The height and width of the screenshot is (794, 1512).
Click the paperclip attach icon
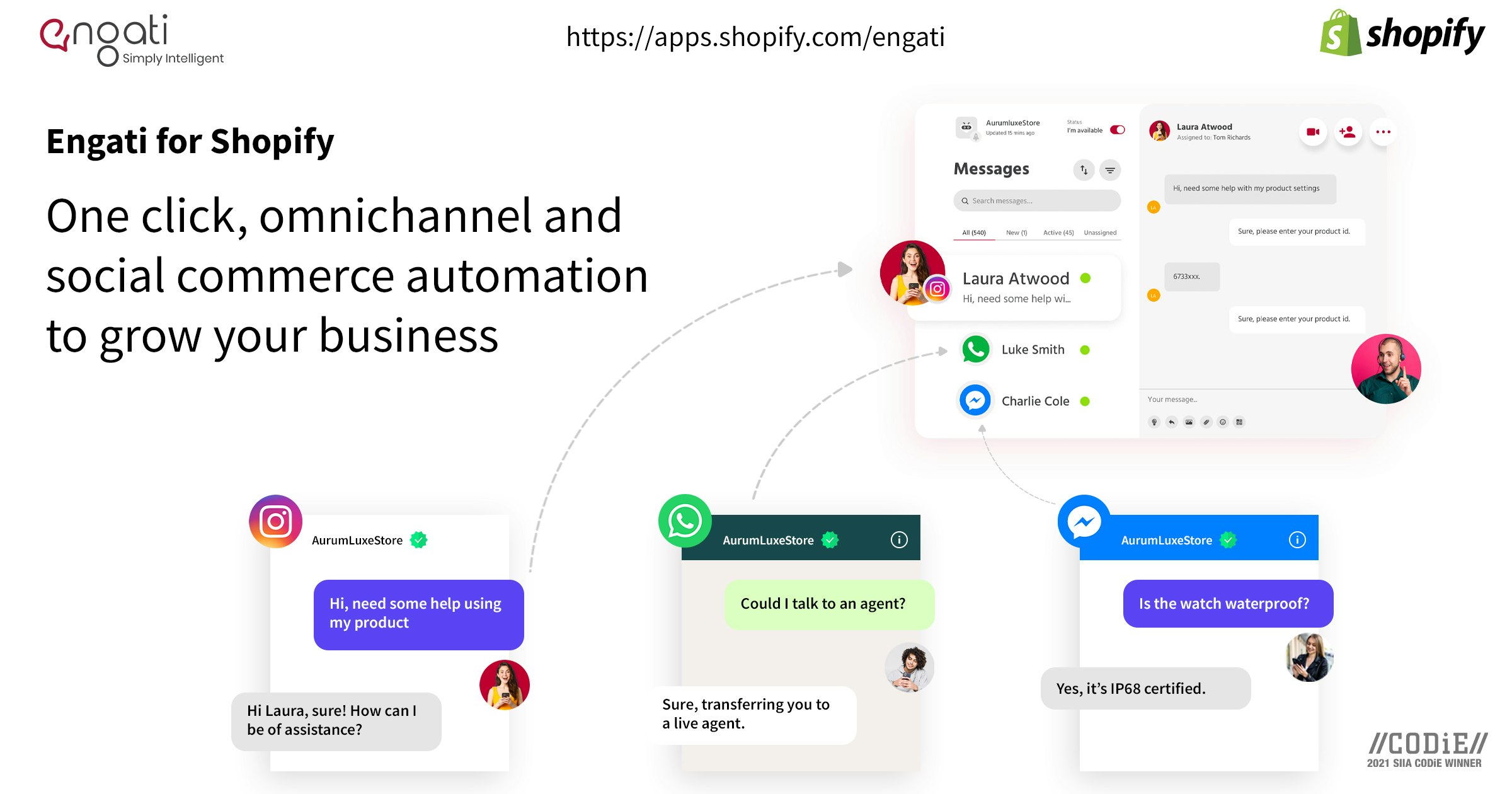pyautogui.click(x=1206, y=422)
